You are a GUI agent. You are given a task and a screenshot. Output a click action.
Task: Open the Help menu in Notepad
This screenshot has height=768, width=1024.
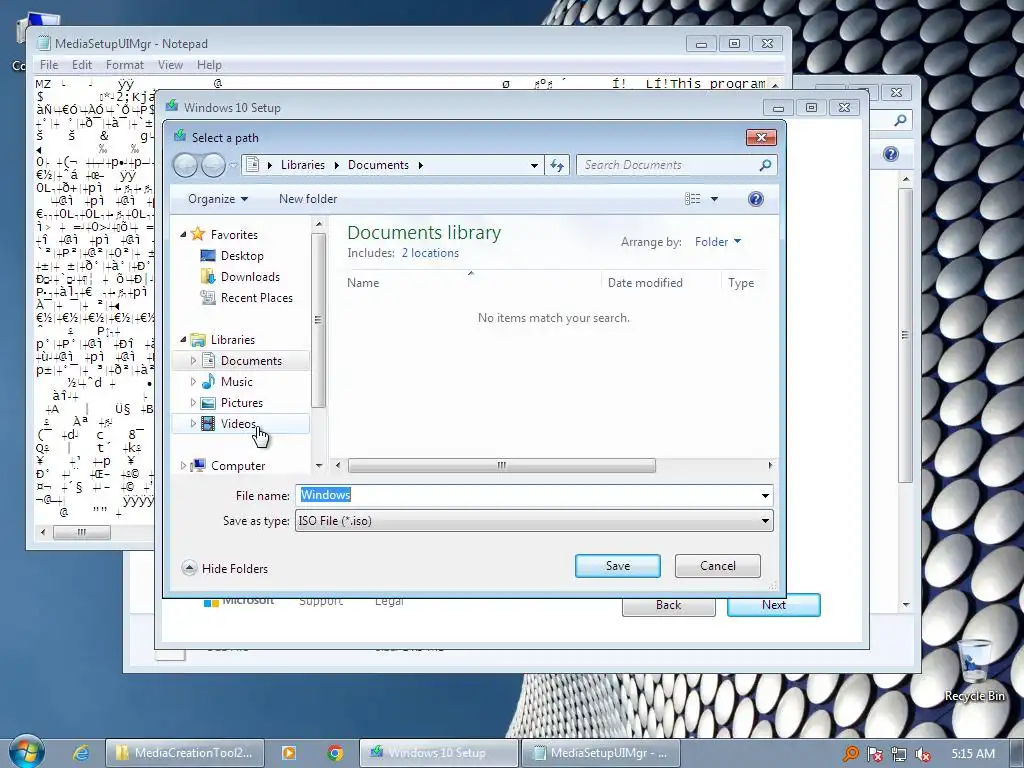tap(209, 65)
